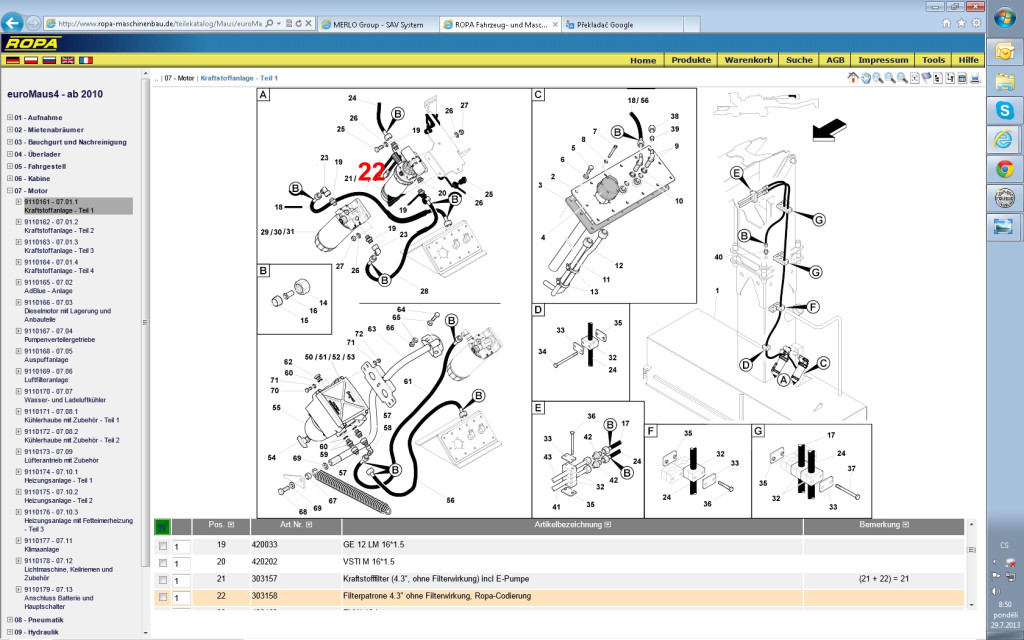Expand the 08 - Pneumatik tree node

coord(10,620)
